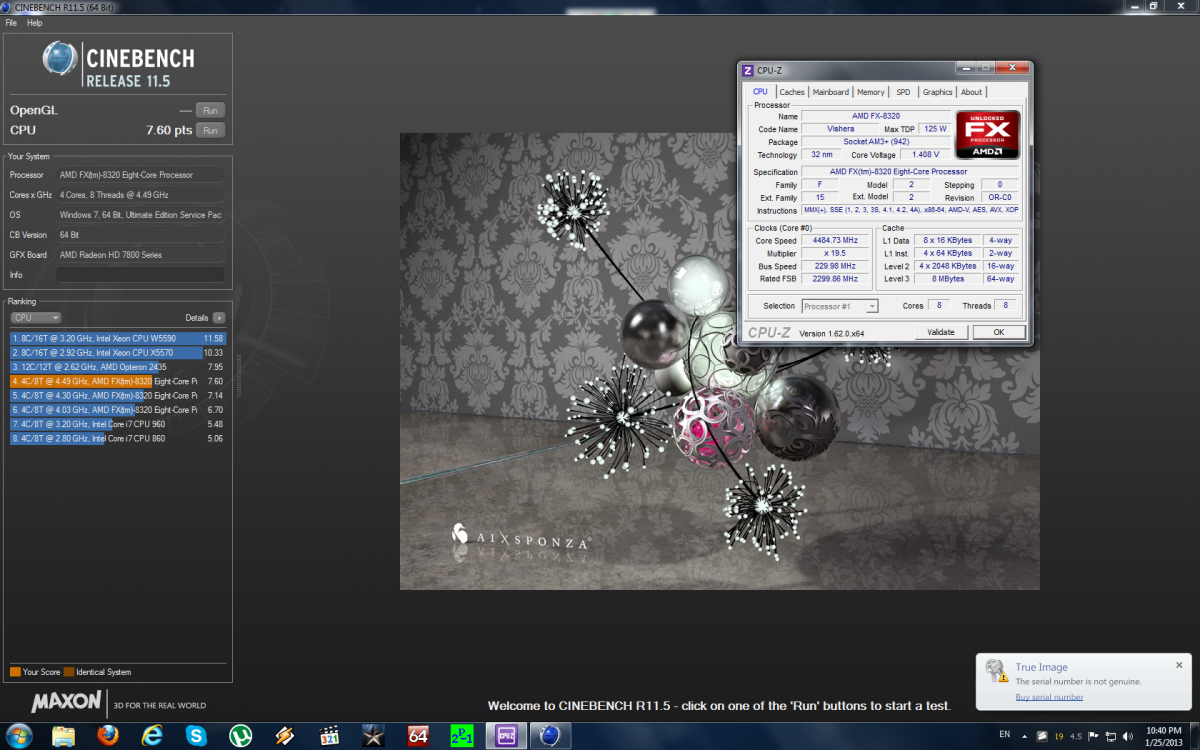This screenshot has height=750, width=1200.
Task: Click the Details arrow button in Ranking
Action: pos(218,317)
